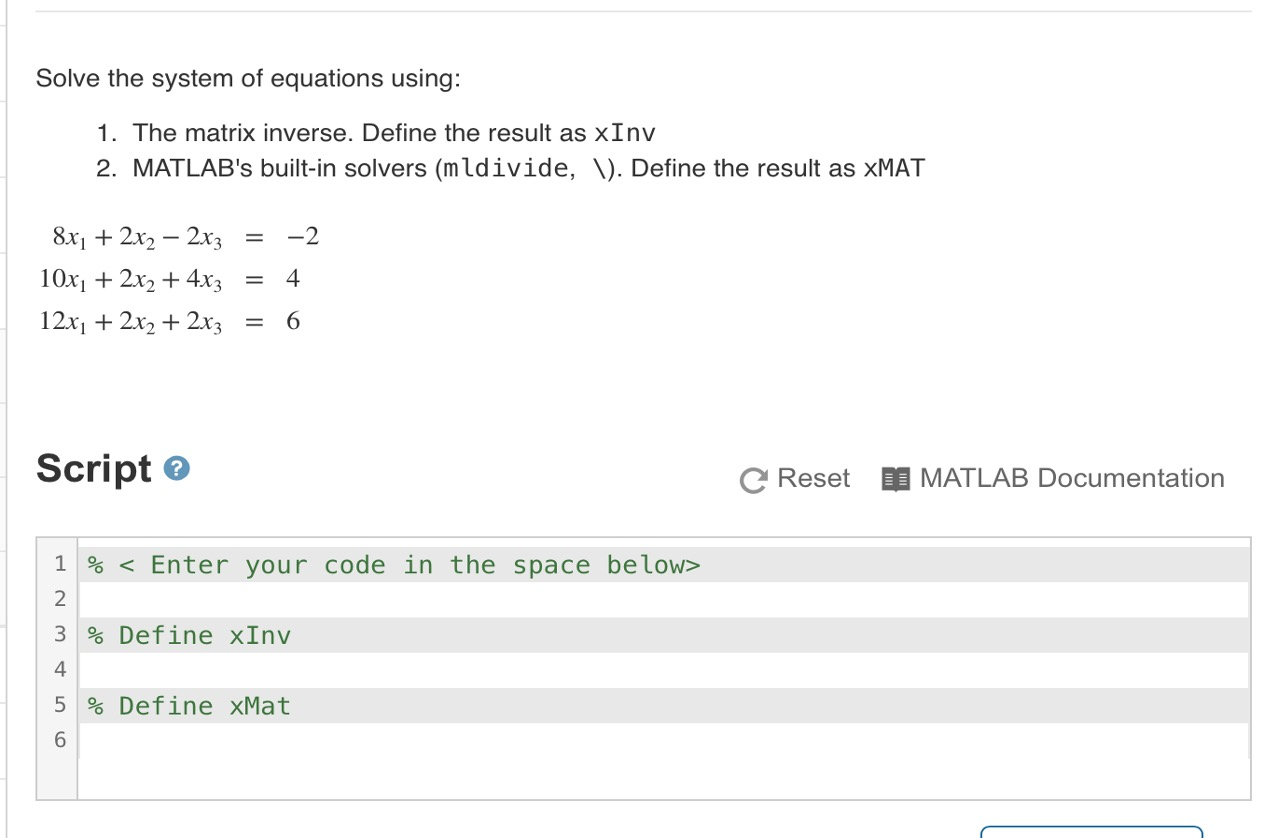Click the blue question mark help icon

point(176,466)
